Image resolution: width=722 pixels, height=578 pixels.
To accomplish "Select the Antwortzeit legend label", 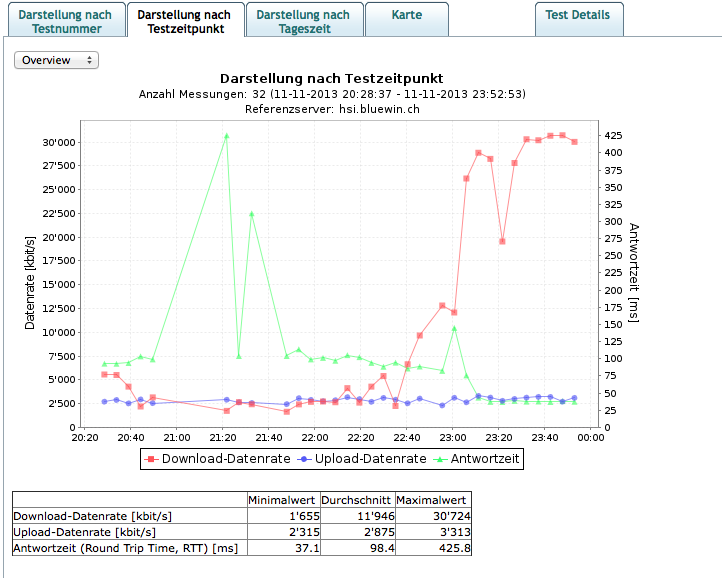I will pos(484,459).
